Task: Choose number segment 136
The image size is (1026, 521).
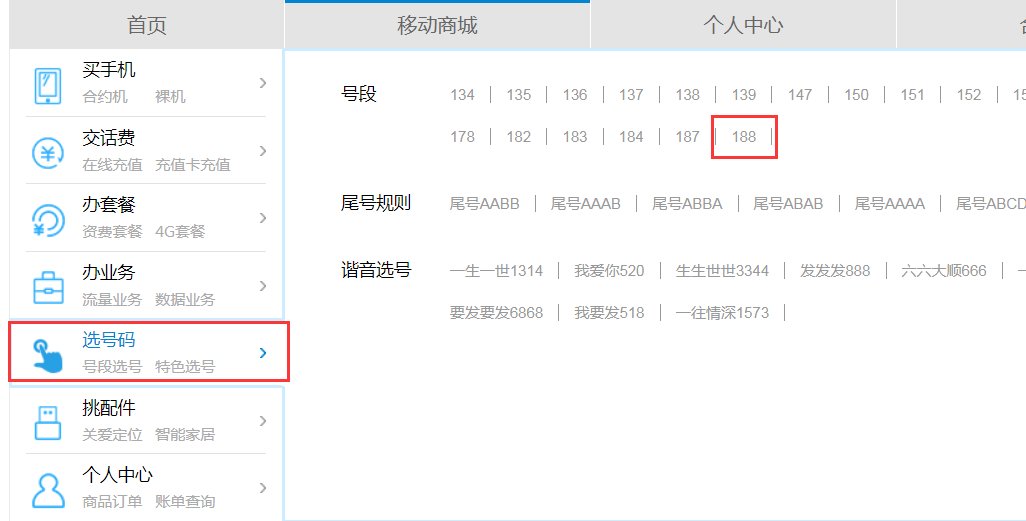Action: tap(575, 95)
